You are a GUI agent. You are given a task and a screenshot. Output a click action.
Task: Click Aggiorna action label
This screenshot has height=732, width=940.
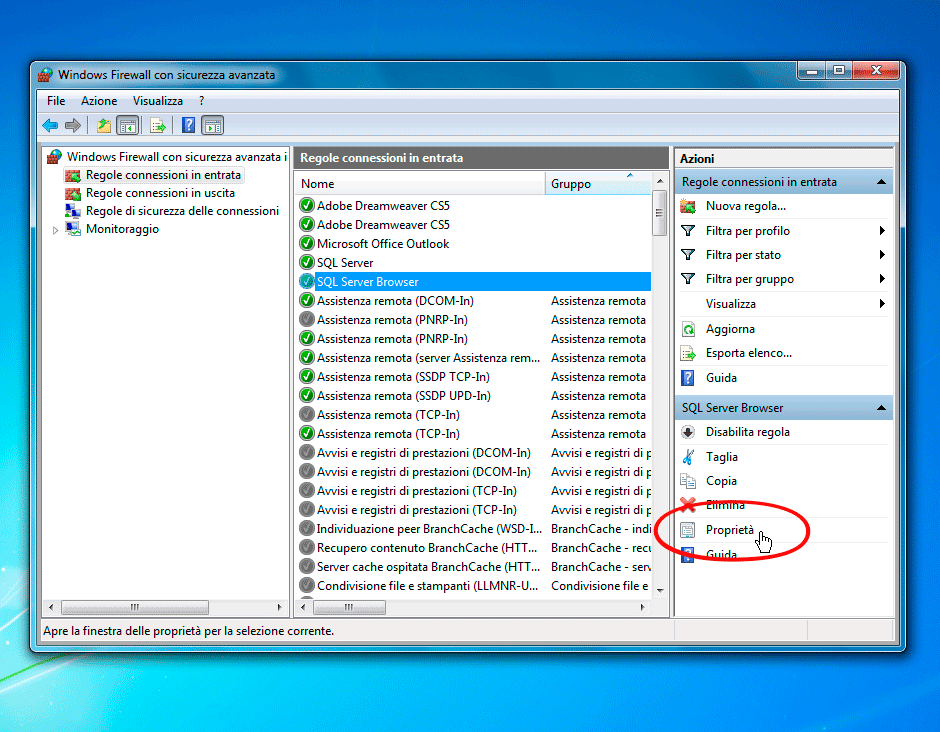730,329
